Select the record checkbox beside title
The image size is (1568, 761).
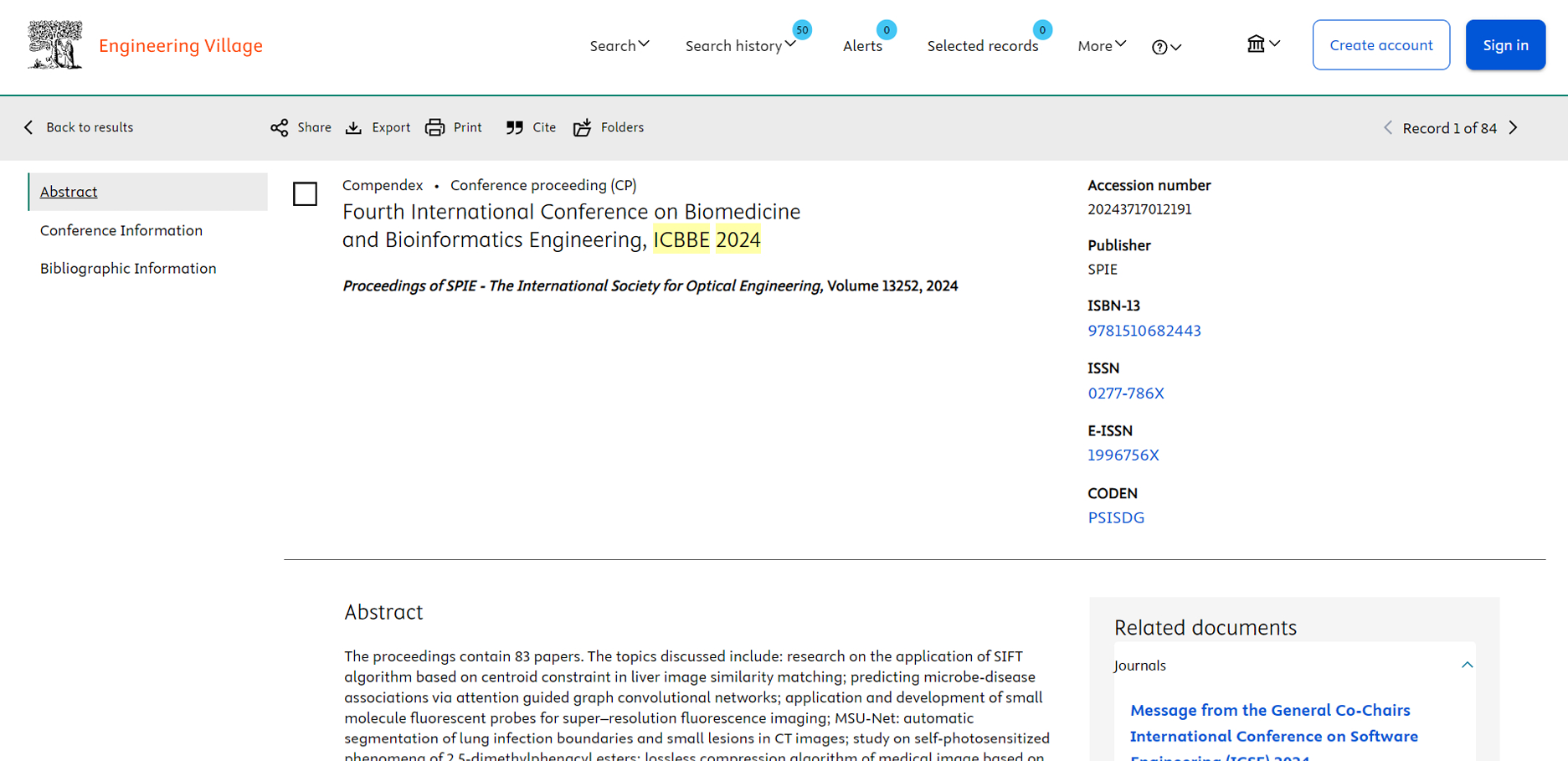pos(305,194)
